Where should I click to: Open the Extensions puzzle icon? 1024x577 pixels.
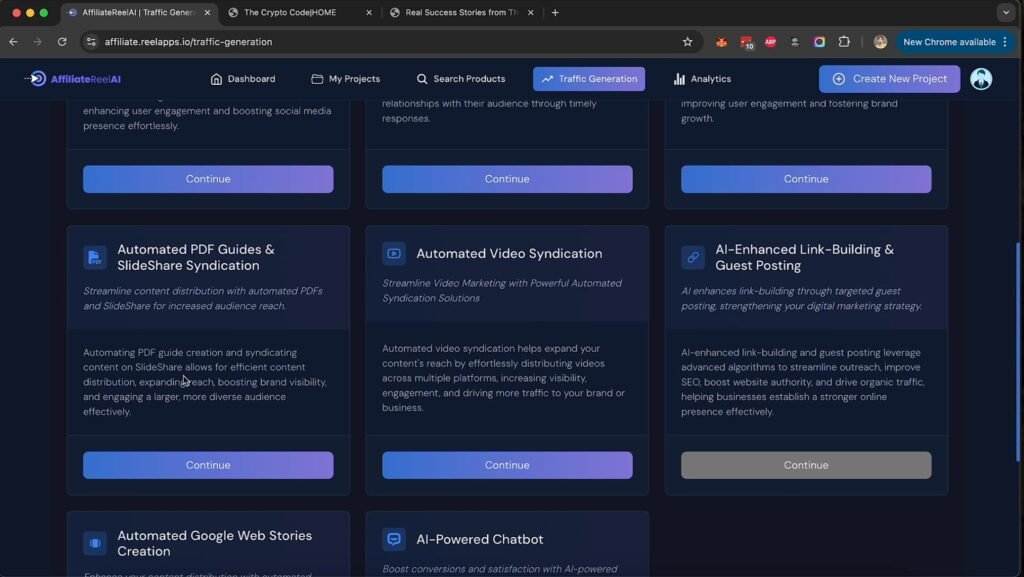pos(844,42)
